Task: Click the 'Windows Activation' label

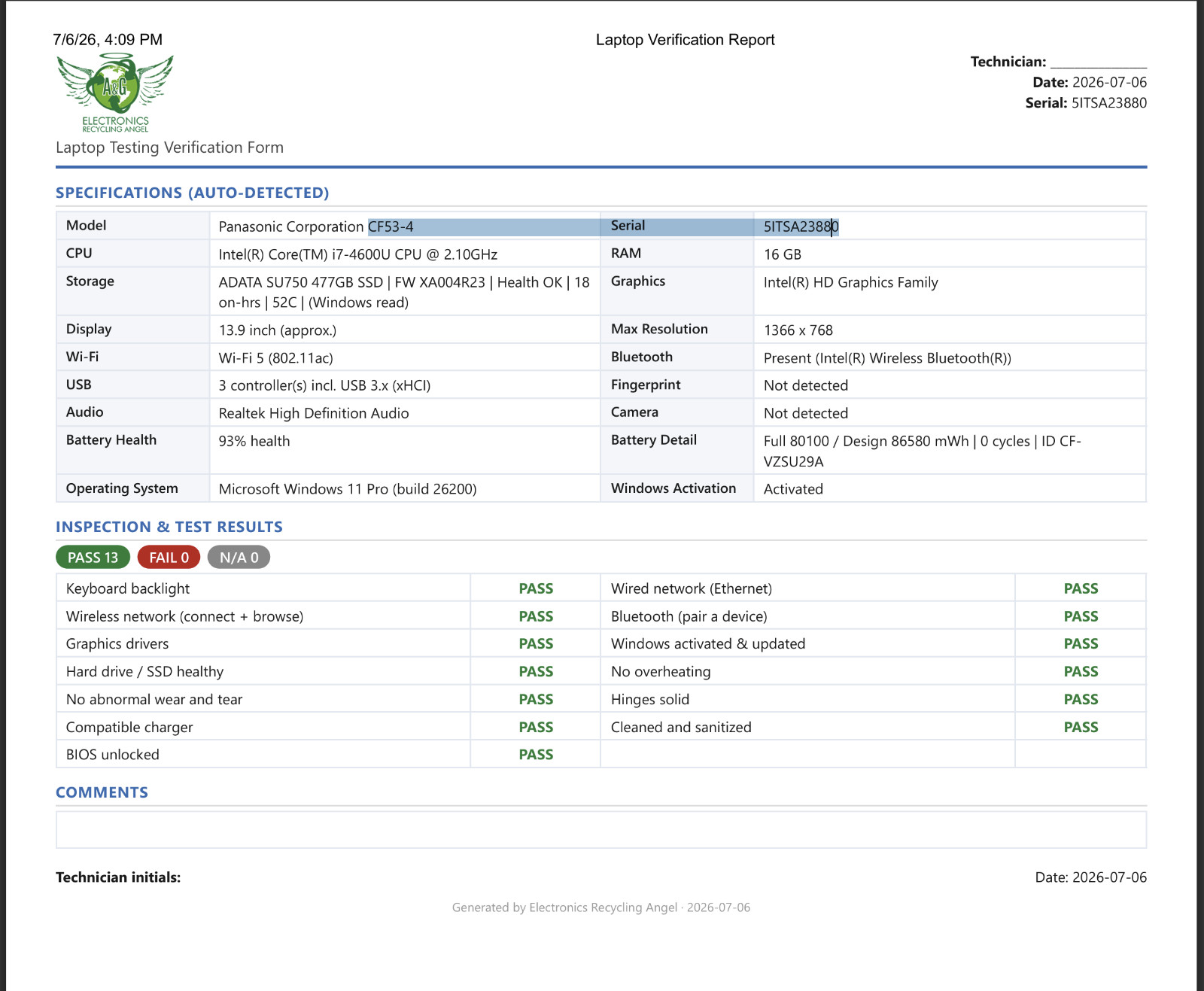Action: (x=673, y=488)
